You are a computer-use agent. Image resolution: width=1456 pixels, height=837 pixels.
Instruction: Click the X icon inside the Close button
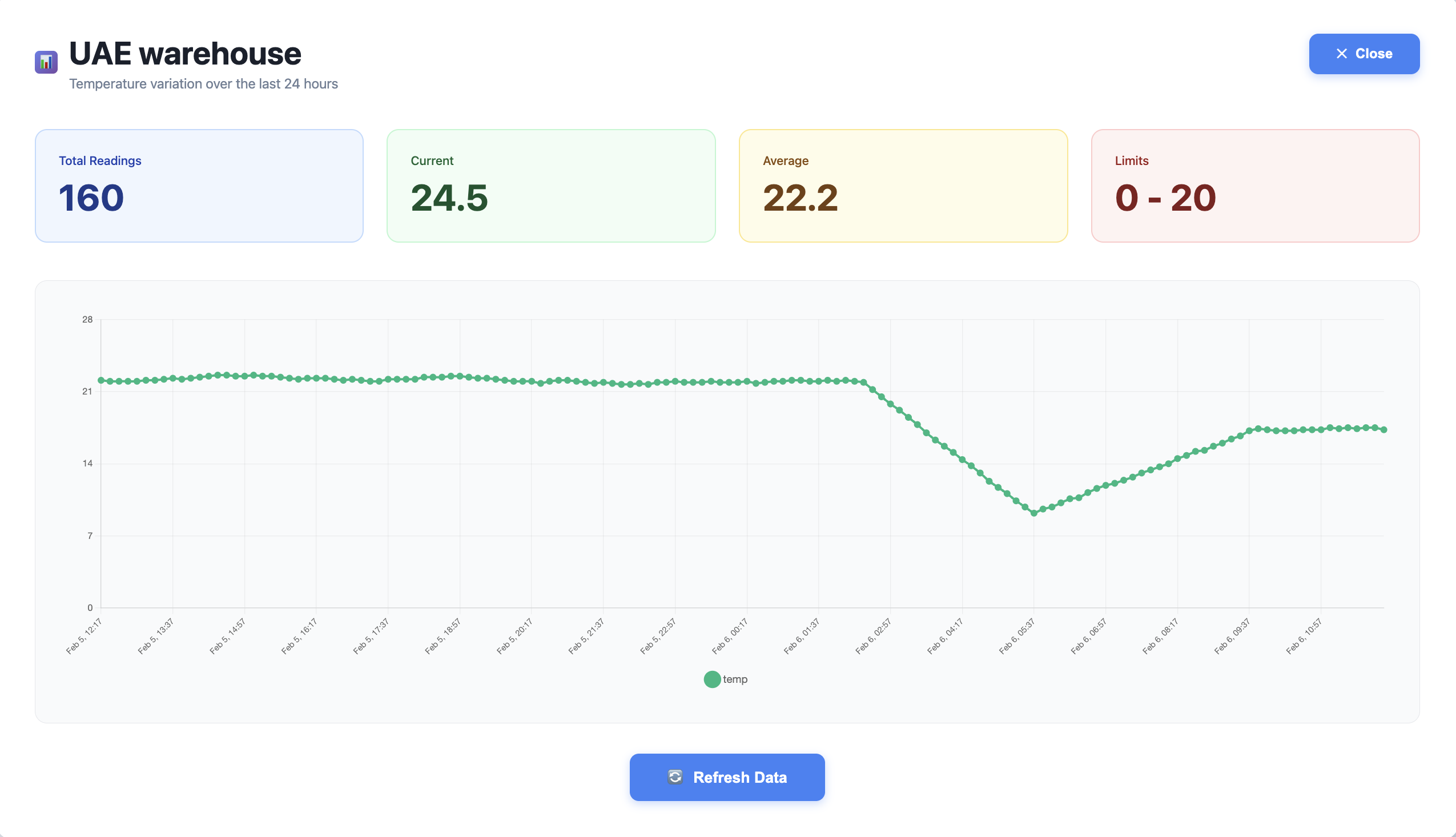1342,54
